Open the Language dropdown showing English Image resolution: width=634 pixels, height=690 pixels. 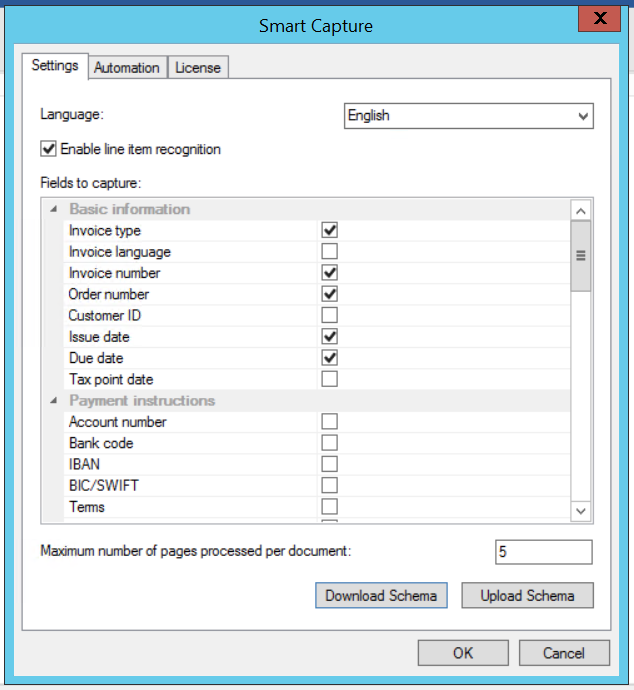(x=469, y=116)
